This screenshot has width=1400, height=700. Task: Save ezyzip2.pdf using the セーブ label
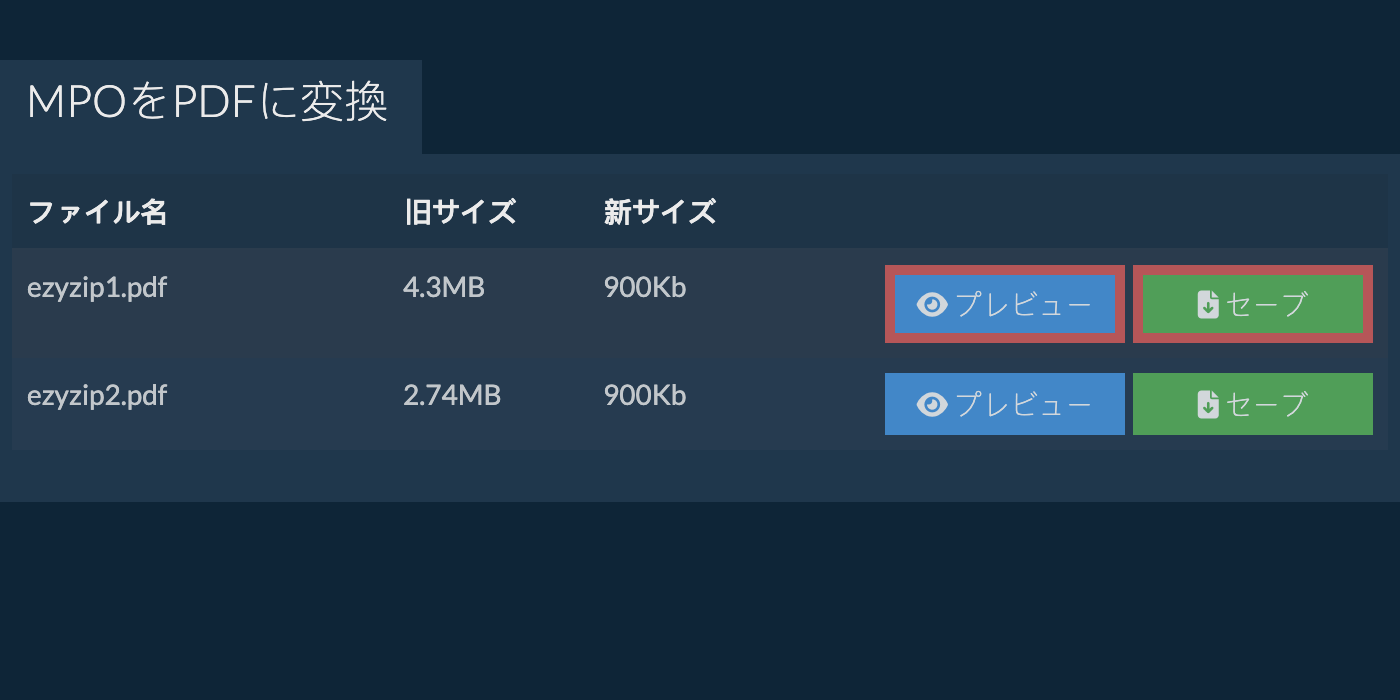pos(1267,404)
